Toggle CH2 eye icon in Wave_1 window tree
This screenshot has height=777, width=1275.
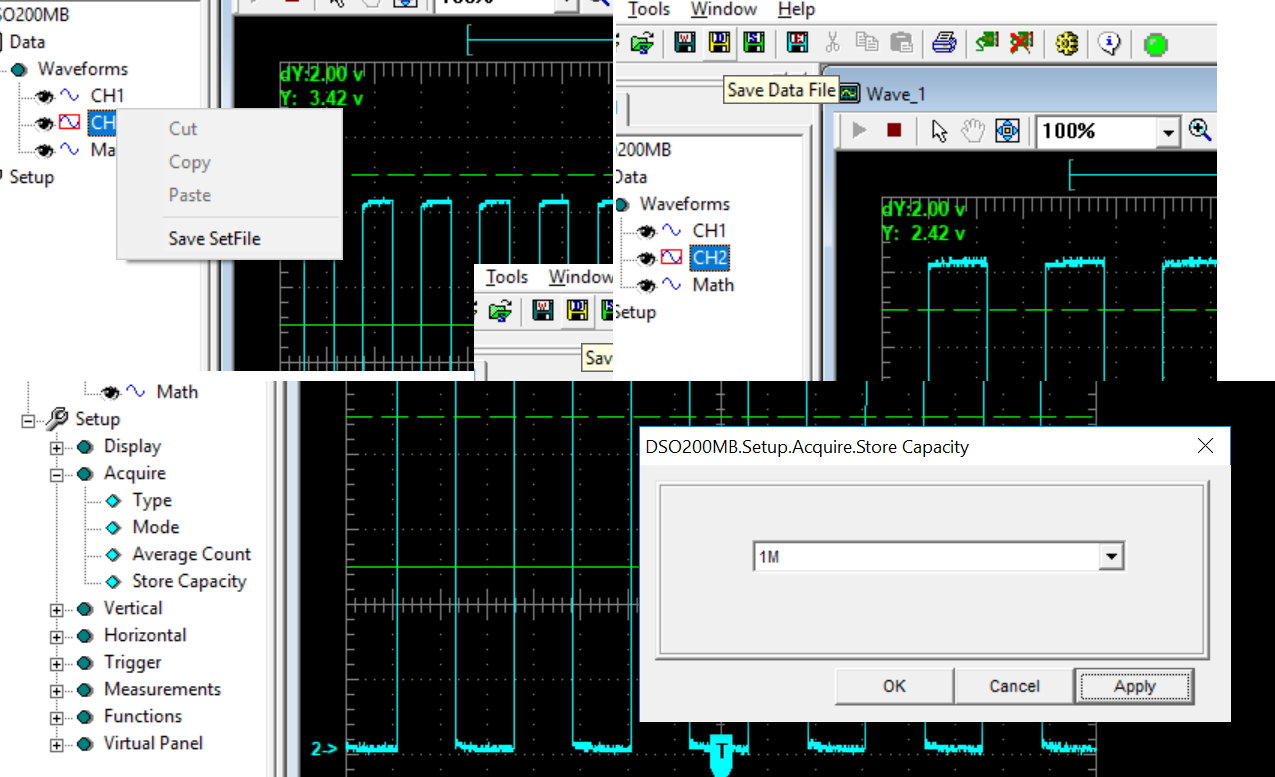pos(647,258)
